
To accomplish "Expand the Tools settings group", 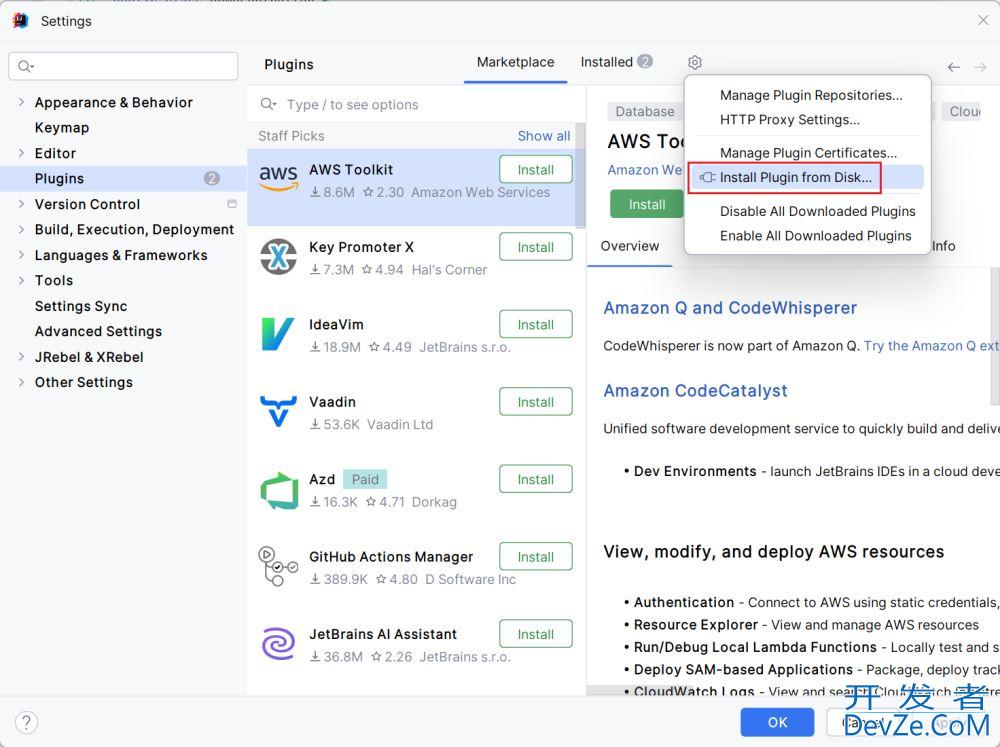I will tap(21, 280).
